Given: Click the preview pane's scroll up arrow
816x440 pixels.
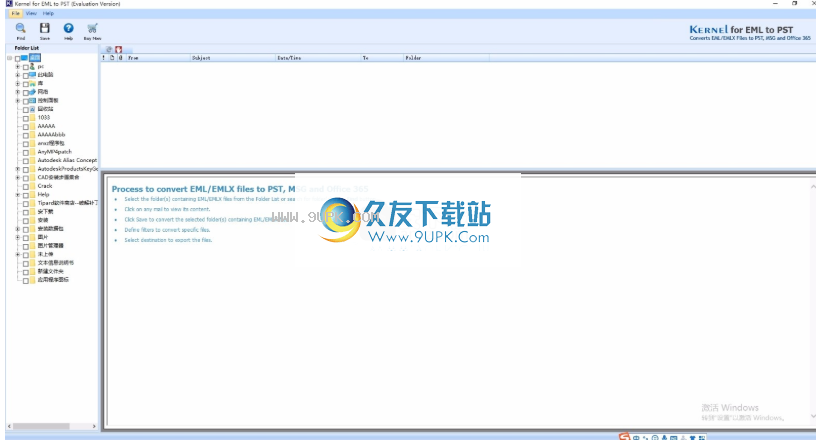Looking at the screenshot, I should coord(813,186).
